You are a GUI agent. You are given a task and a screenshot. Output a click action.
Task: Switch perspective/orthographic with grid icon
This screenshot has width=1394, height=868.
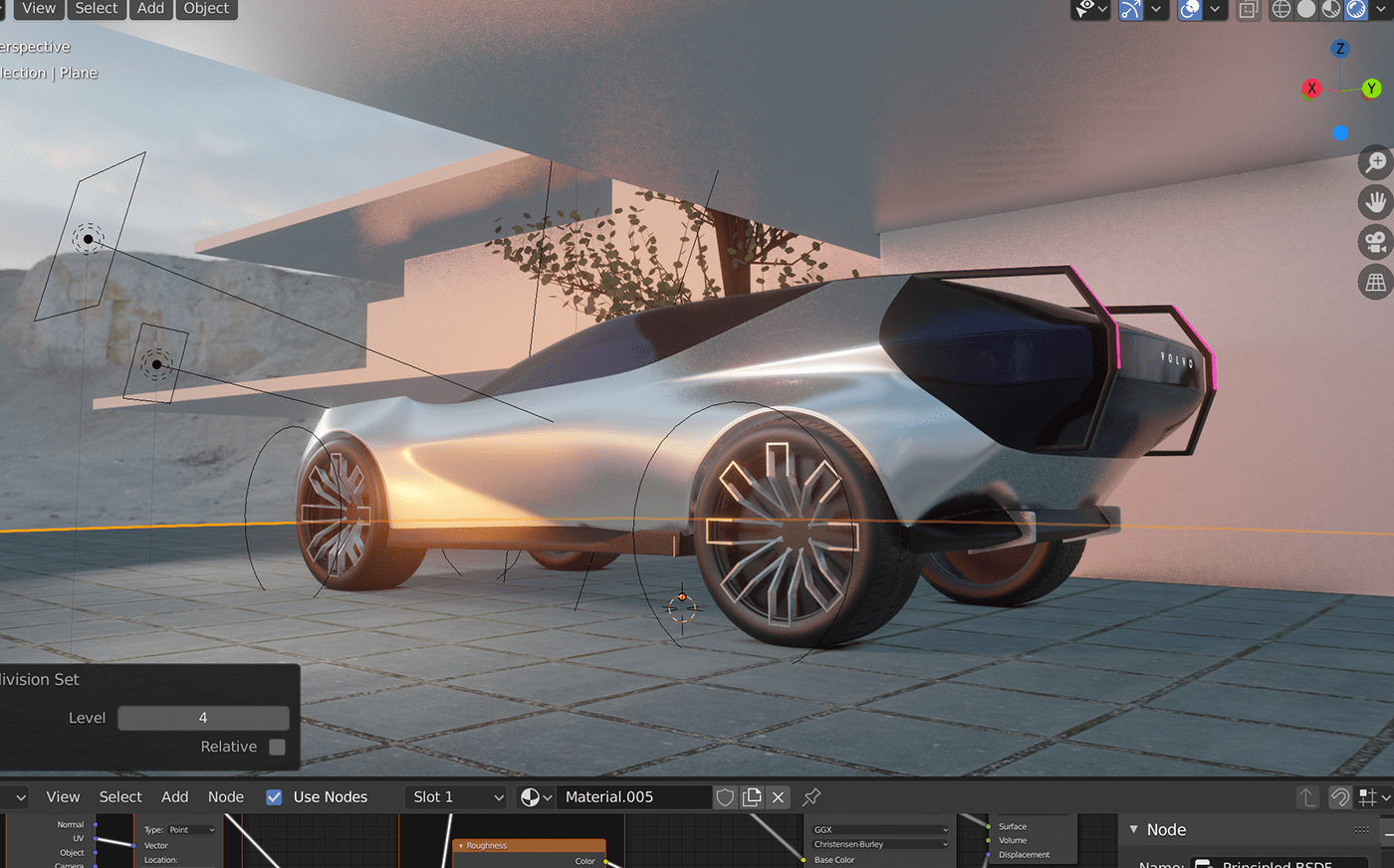[1375, 283]
